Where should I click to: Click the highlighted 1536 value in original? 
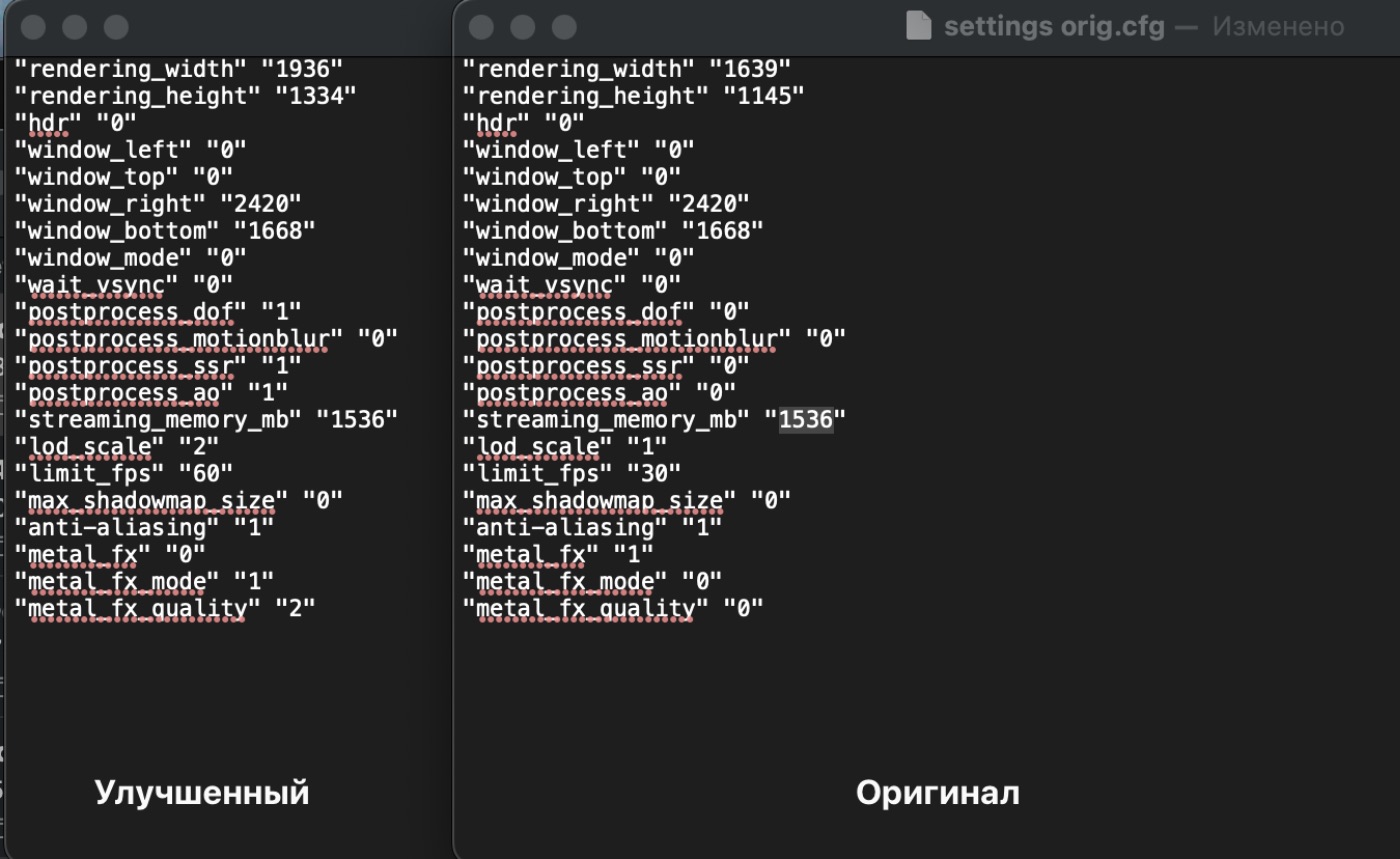click(x=805, y=420)
